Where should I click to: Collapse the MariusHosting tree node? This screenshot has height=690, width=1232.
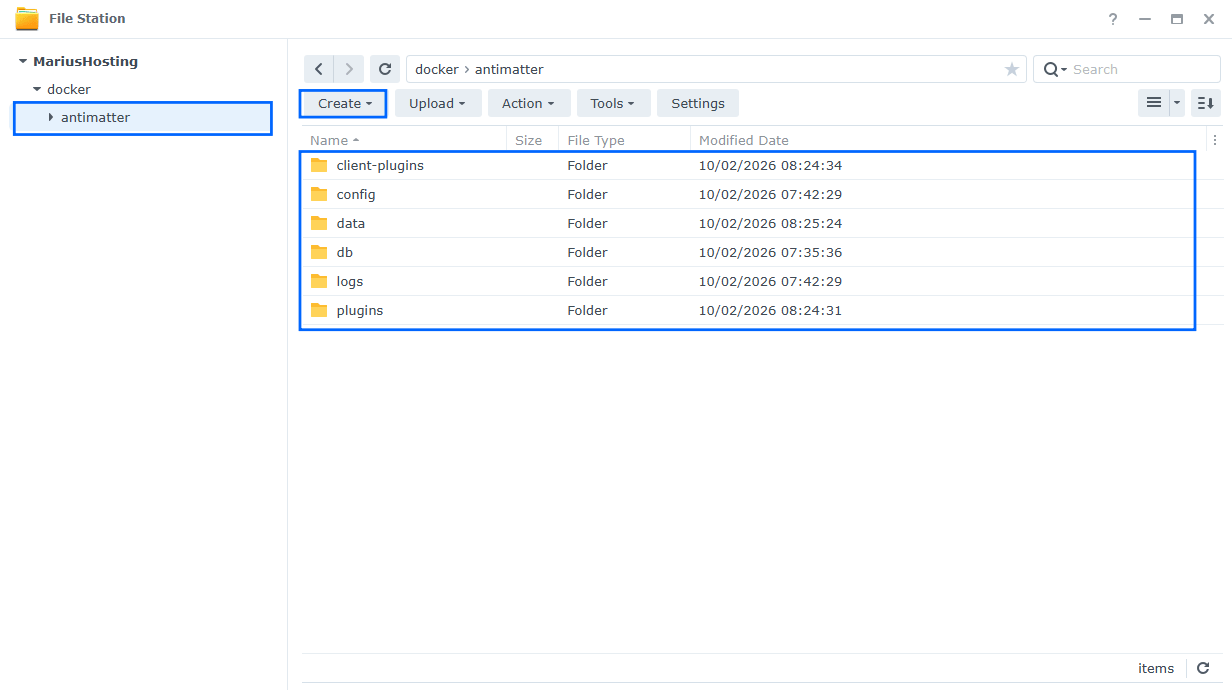tap(23, 61)
